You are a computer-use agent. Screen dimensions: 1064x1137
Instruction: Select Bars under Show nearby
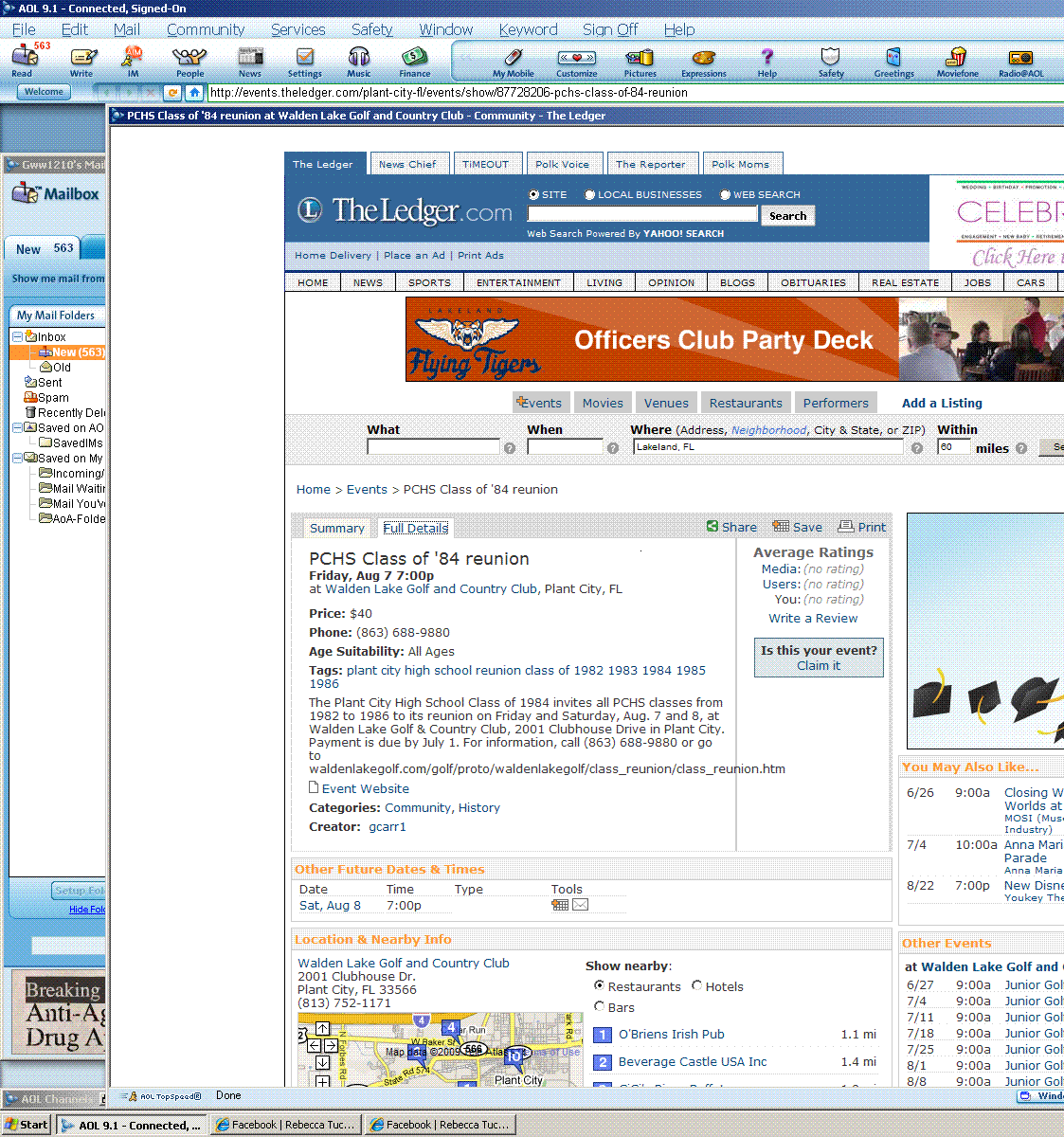[x=599, y=1006]
